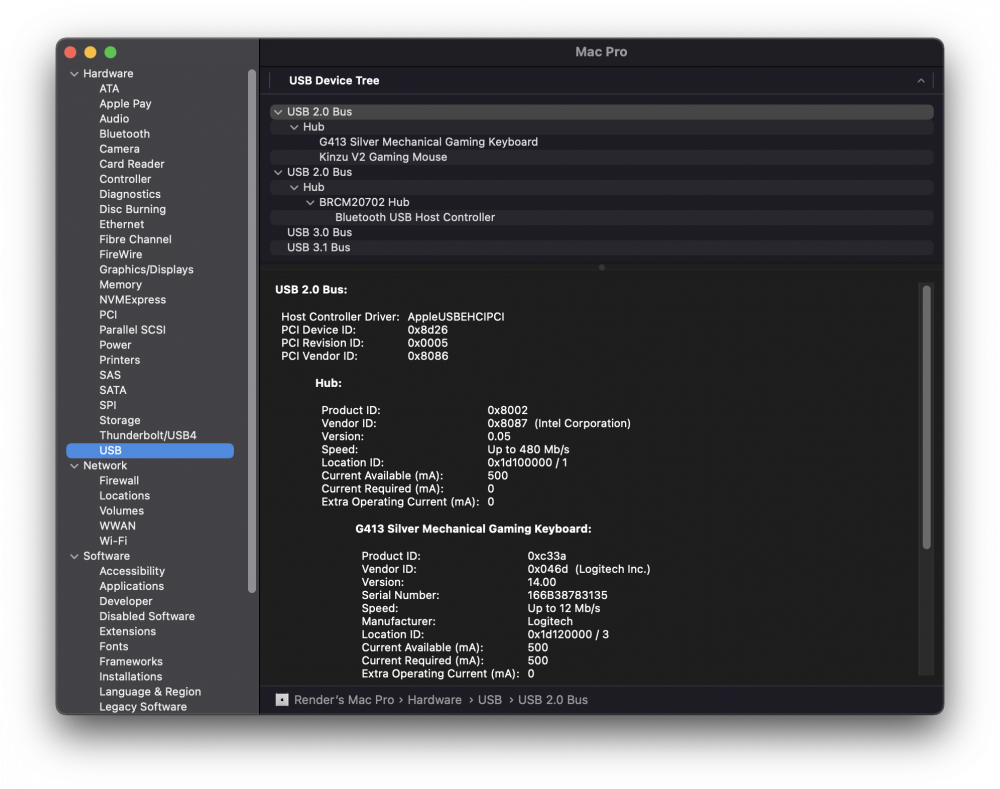This screenshot has width=1000, height=789.
Task: Select Accessibility under Software
Action: tap(131, 571)
